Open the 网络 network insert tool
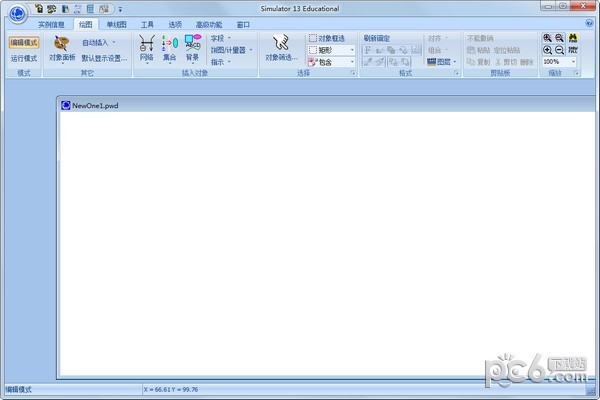Image resolution: width=600 pixels, height=400 pixels. (x=147, y=45)
